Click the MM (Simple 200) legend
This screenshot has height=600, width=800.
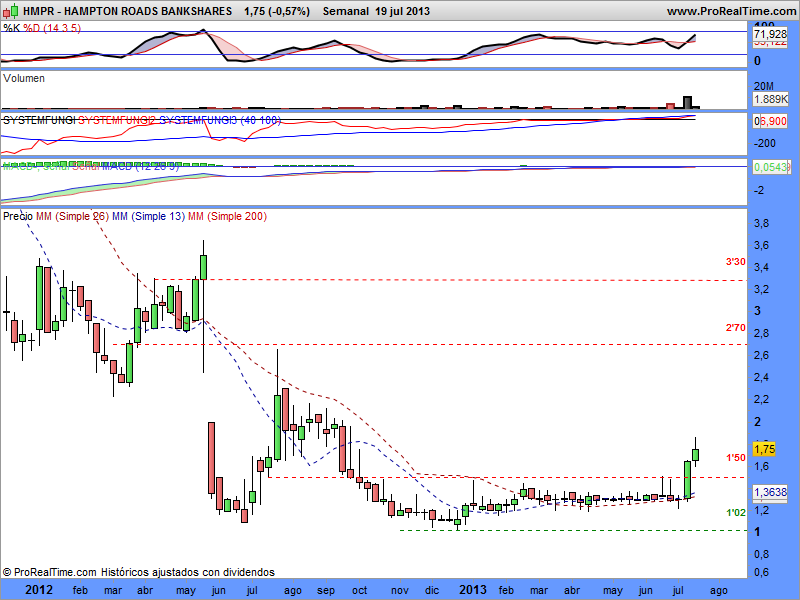[x=228, y=216]
